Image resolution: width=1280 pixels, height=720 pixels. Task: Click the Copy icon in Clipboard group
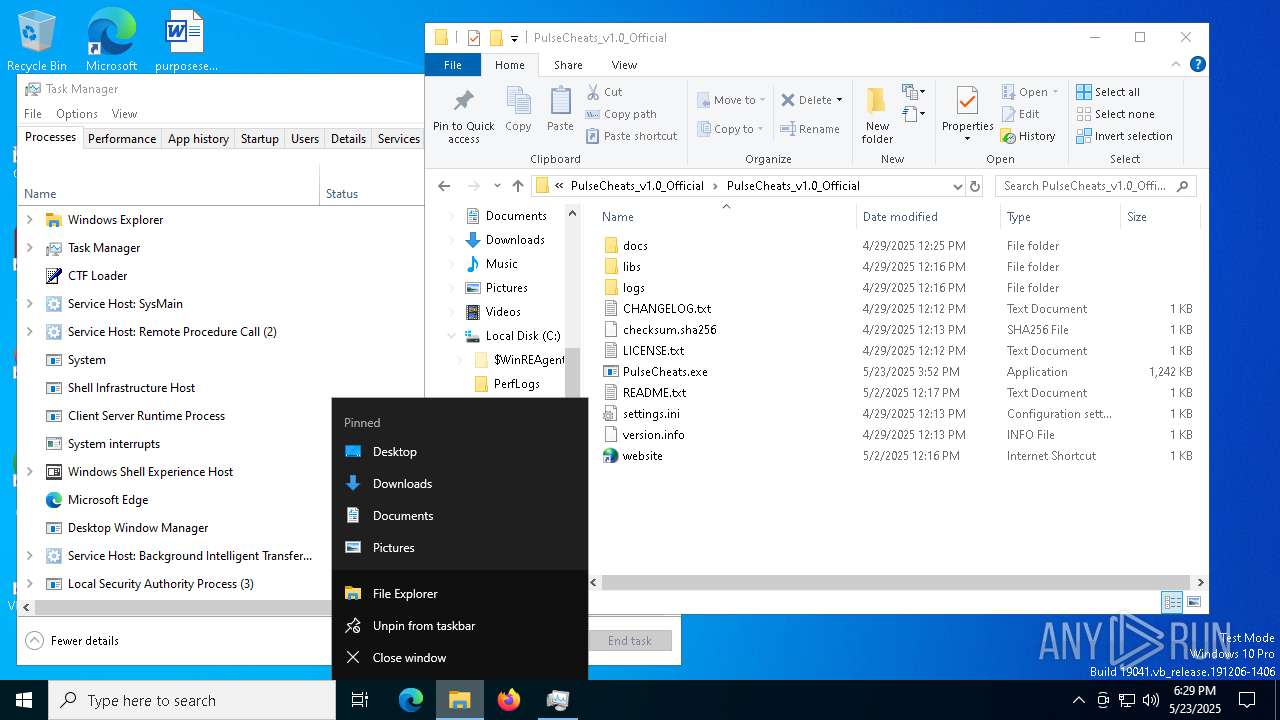click(518, 101)
